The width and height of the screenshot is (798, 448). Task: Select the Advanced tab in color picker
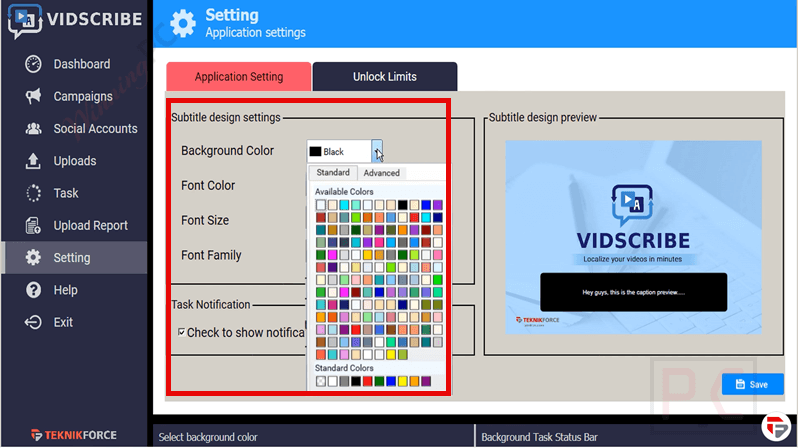coord(381,173)
